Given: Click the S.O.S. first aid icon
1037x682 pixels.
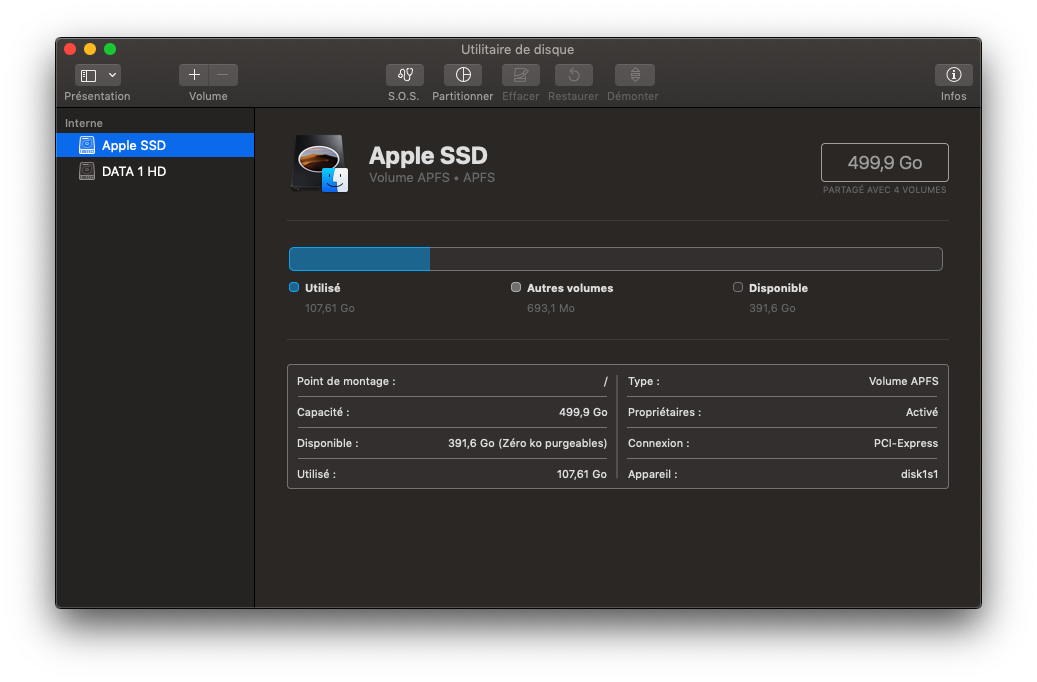Looking at the screenshot, I should [404, 75].
